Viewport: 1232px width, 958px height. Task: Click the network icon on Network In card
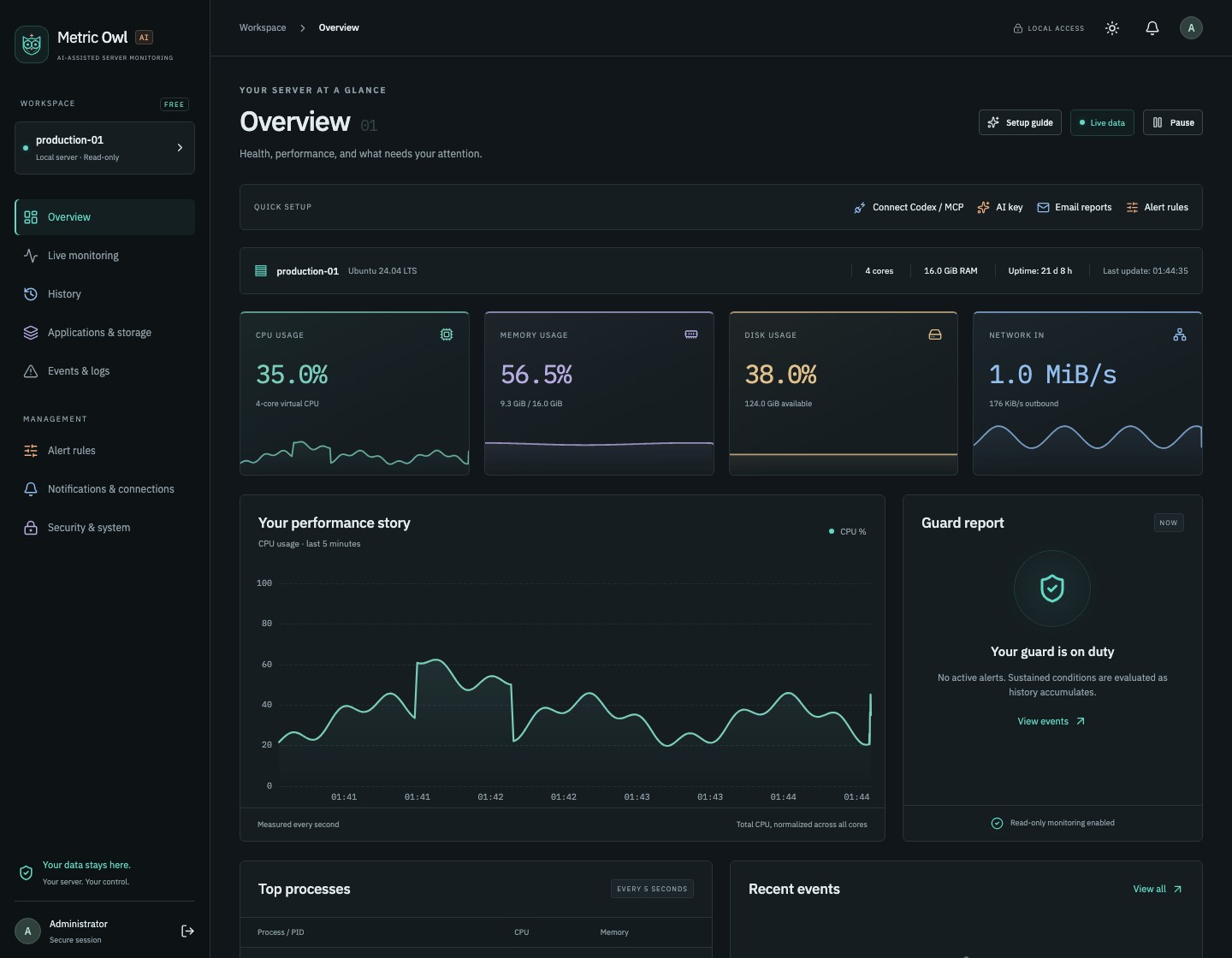point(1180,334)
